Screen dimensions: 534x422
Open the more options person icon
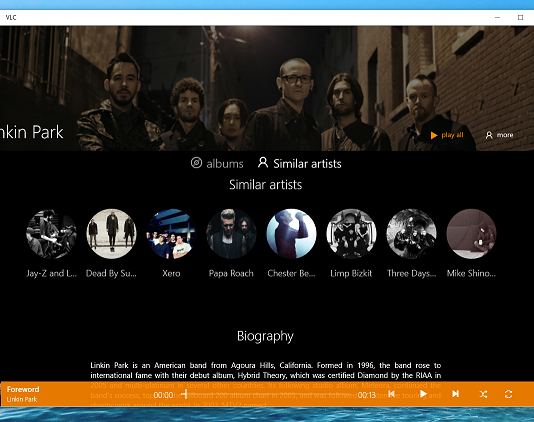point(489,135)
